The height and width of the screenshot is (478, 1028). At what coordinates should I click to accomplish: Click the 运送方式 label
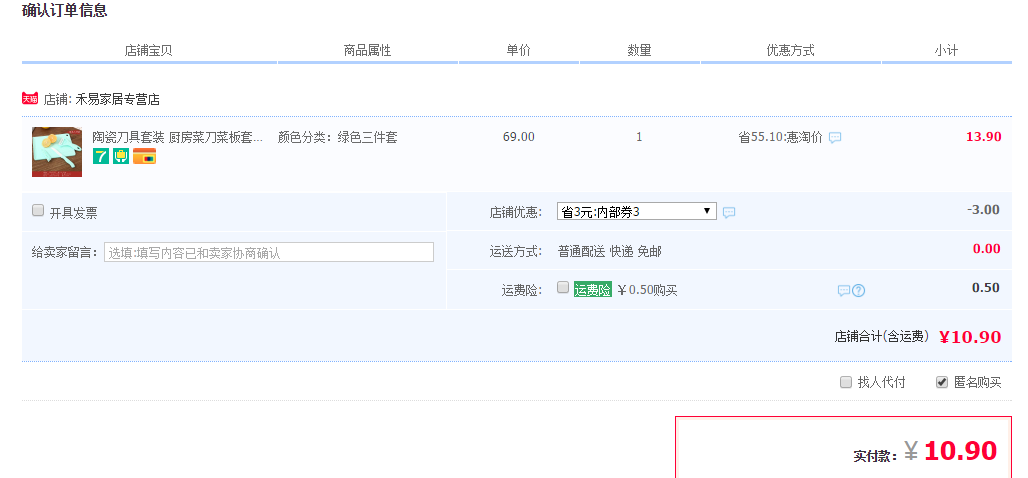[516, 251]
